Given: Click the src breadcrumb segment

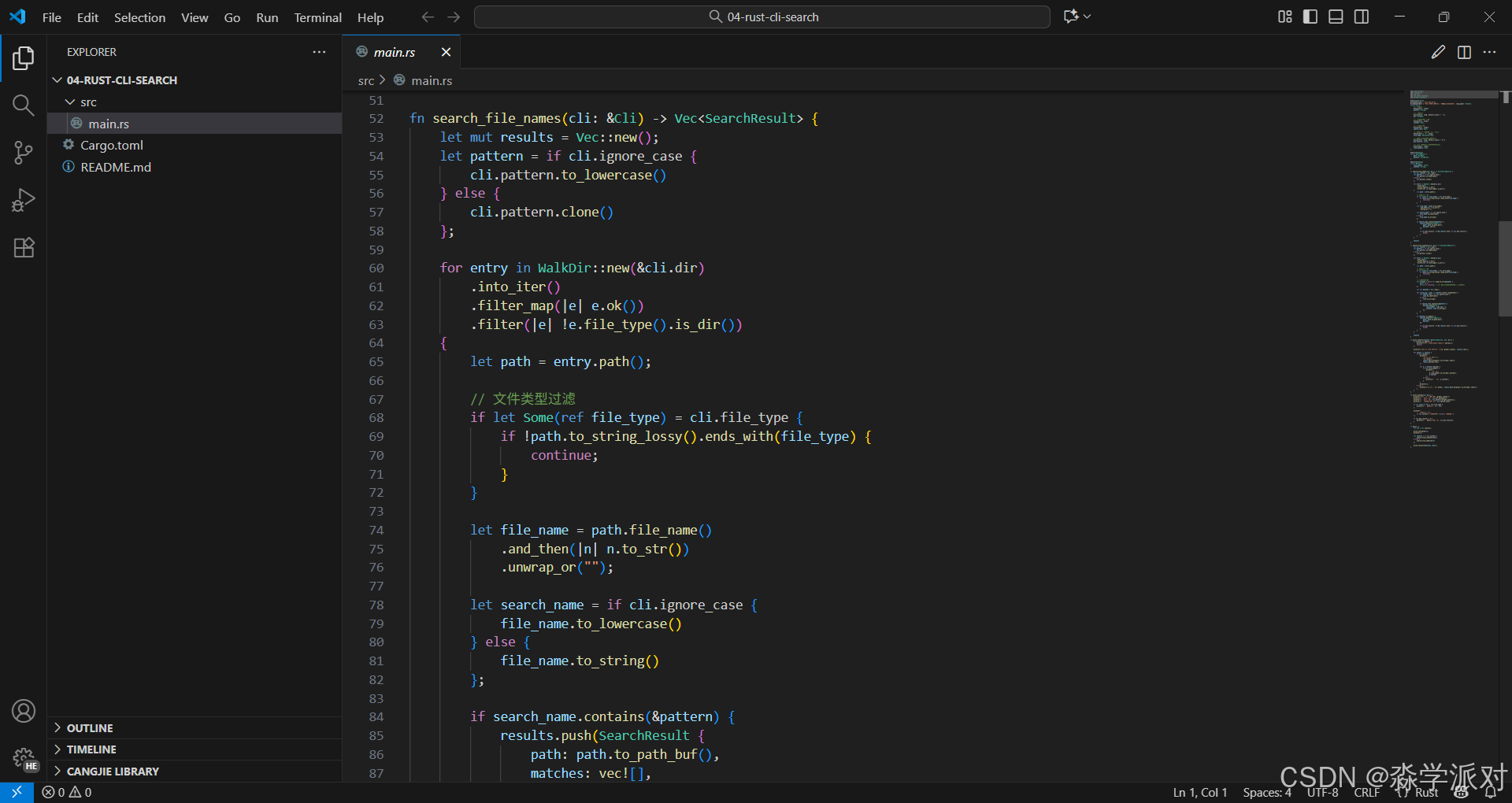Looking at the screenshot, I should coord(365,80).
